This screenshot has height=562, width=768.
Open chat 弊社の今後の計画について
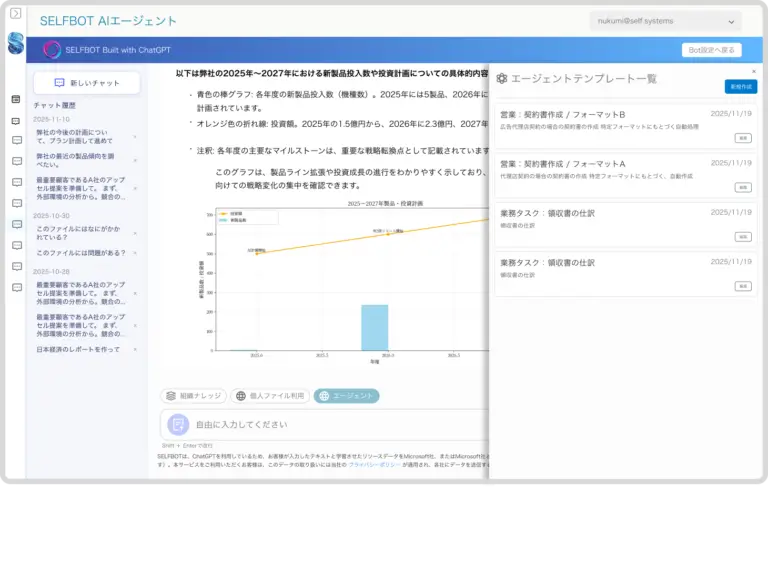(74, 137)
